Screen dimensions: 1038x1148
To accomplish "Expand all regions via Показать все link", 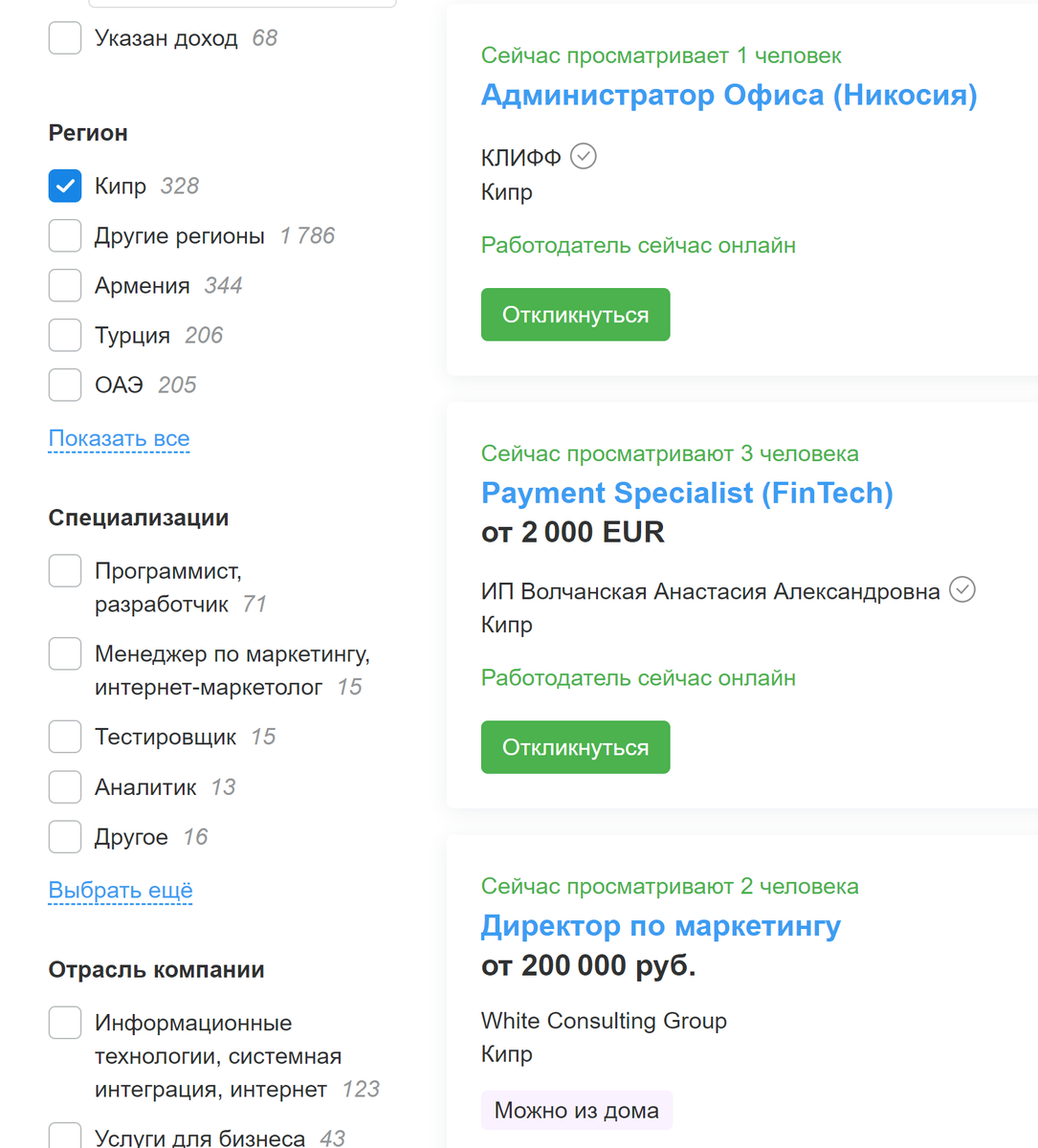I will pyautogui.click(x=119, y=438).
